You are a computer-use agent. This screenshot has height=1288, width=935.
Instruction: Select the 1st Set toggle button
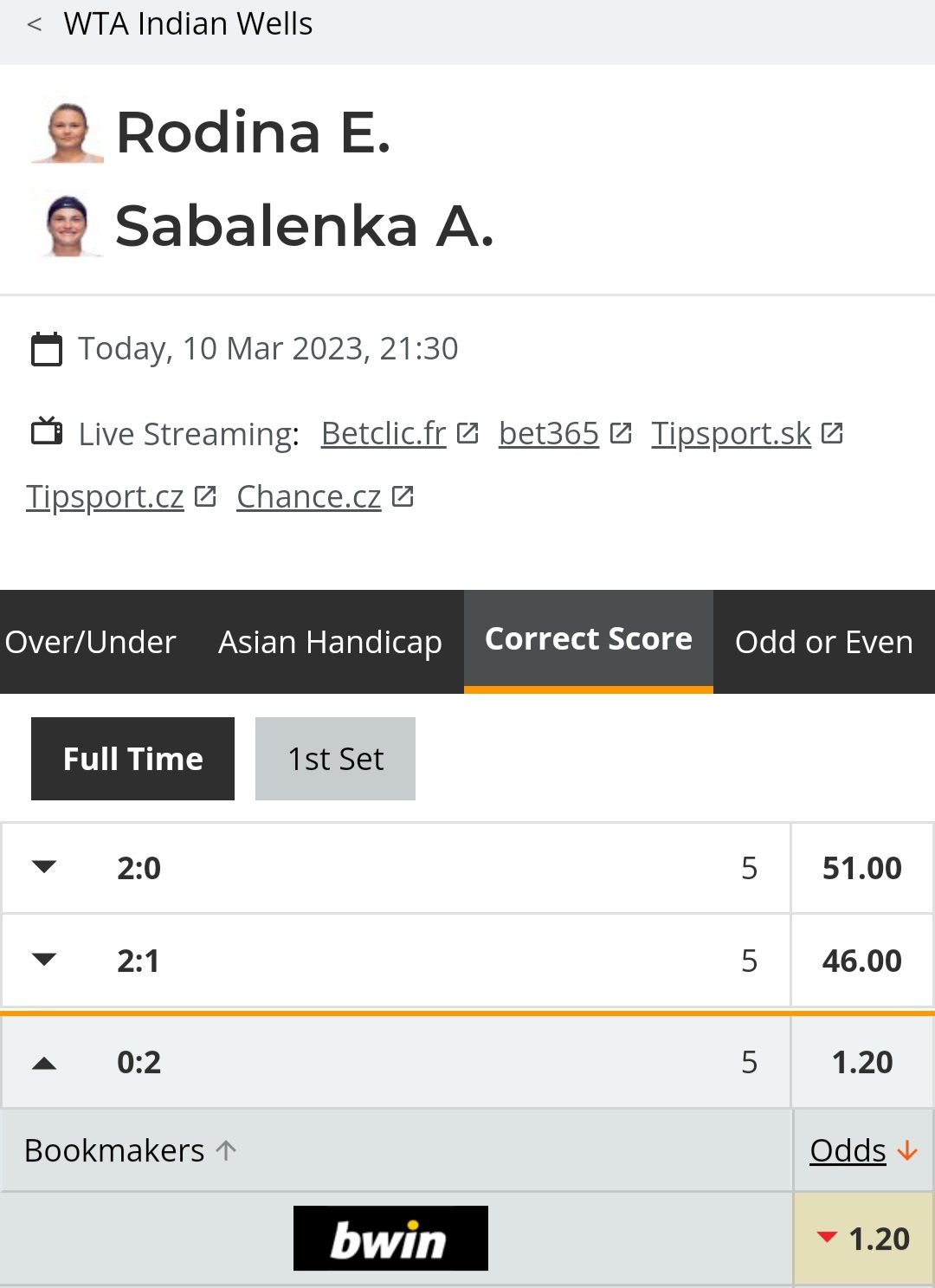(335, 759)
